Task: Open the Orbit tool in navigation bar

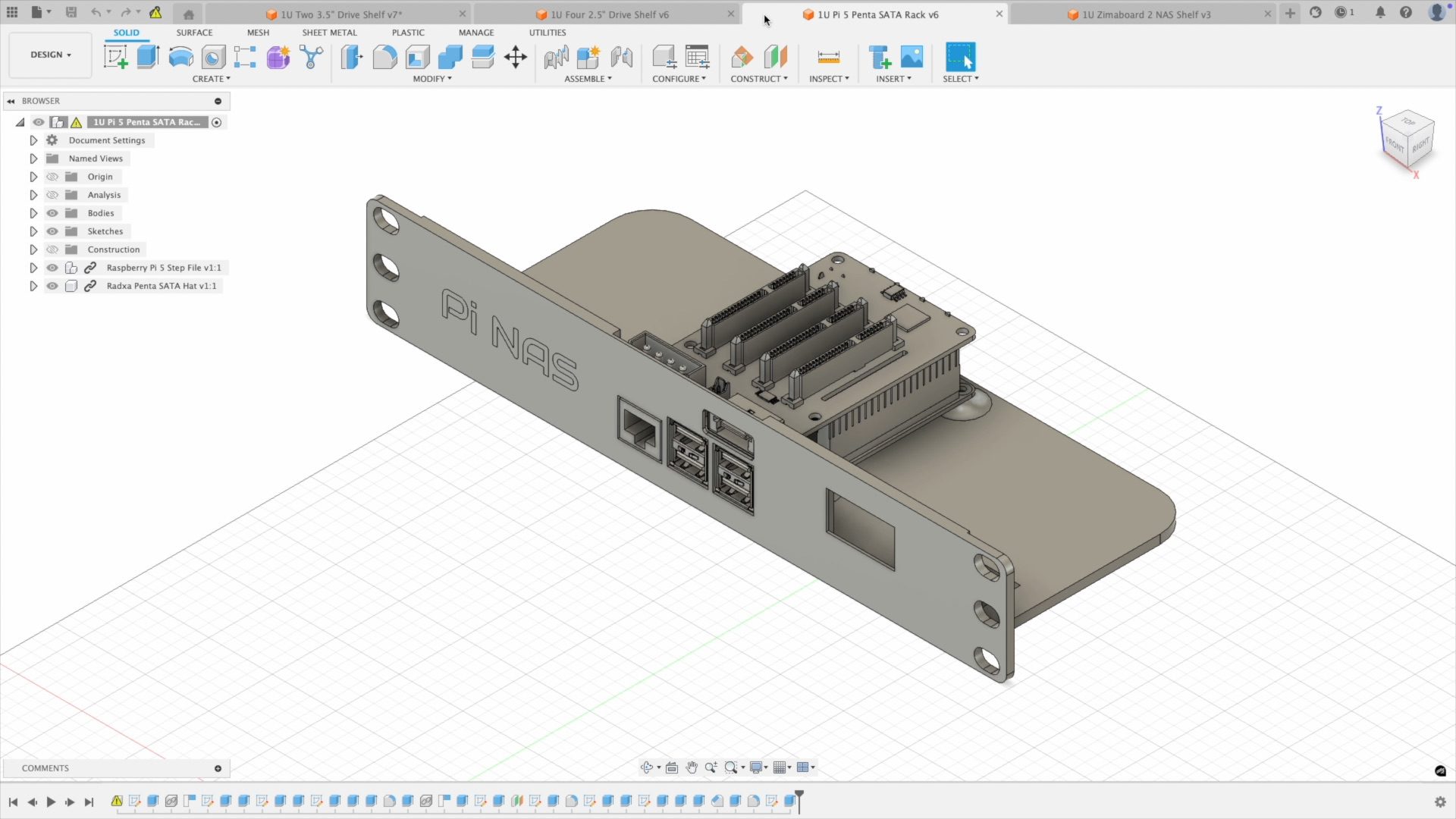Action: click(x=646, y=767)
